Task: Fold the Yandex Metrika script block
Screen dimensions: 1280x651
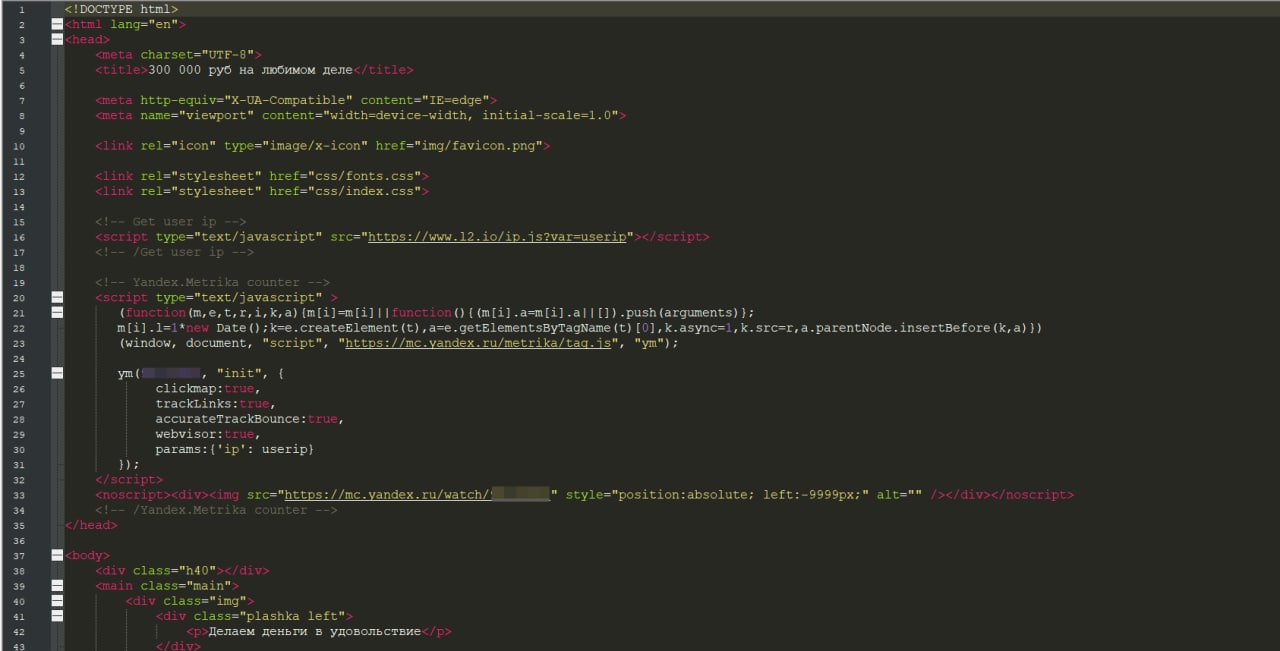Action: (57, 298)
